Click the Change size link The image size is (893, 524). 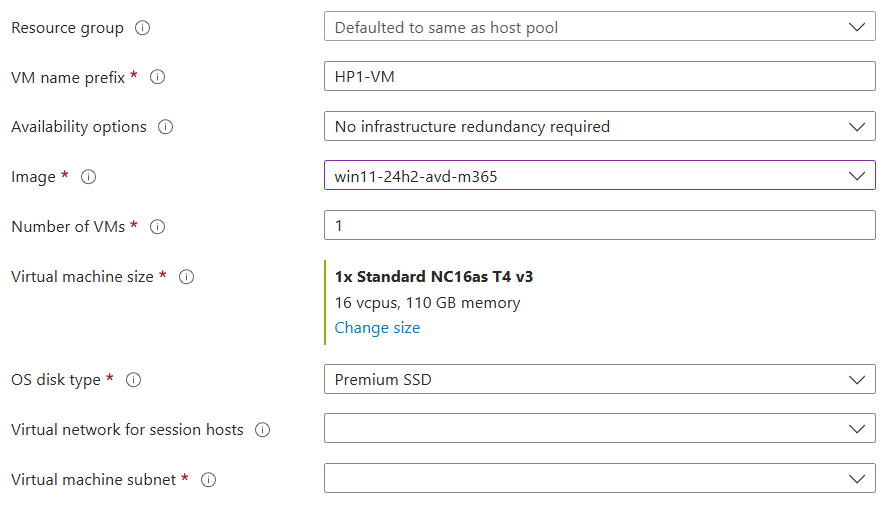(x=377, y=328)
